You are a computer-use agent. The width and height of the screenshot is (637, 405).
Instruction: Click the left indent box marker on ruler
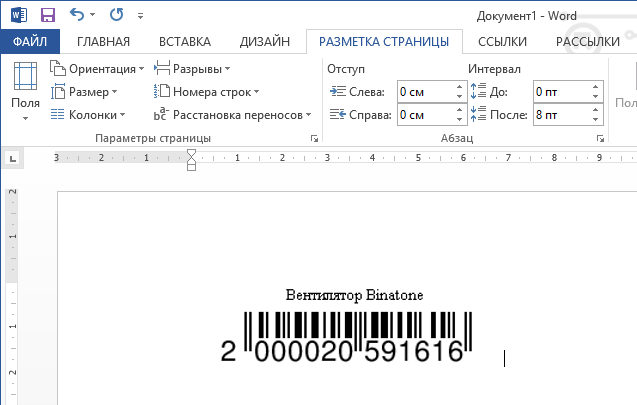tap(191, 167)
